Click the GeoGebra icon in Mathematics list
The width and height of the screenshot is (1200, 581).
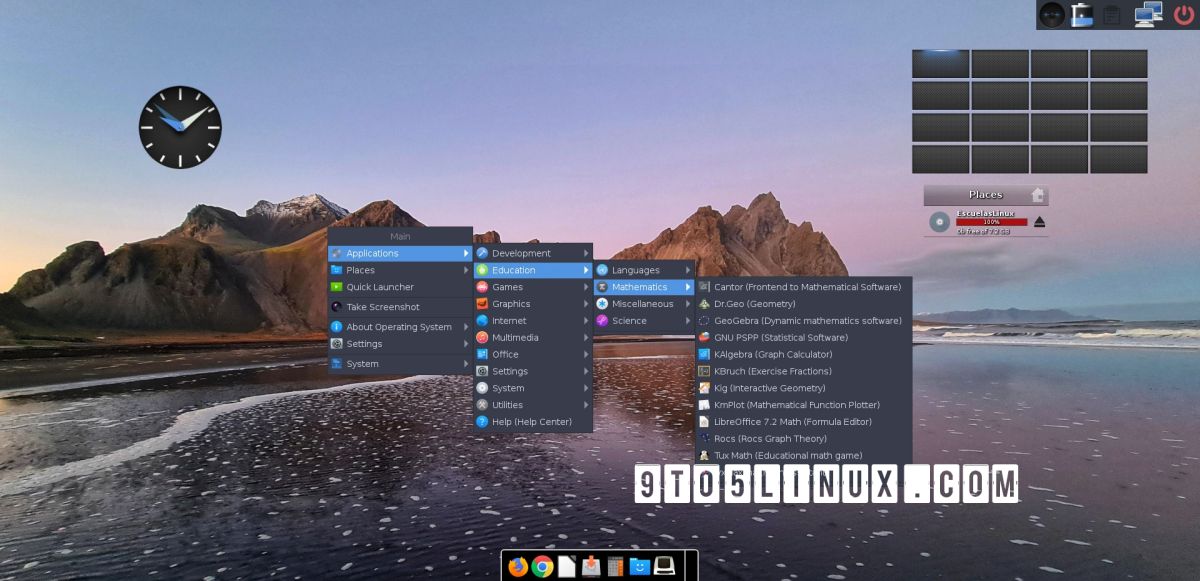coord(704,321)
